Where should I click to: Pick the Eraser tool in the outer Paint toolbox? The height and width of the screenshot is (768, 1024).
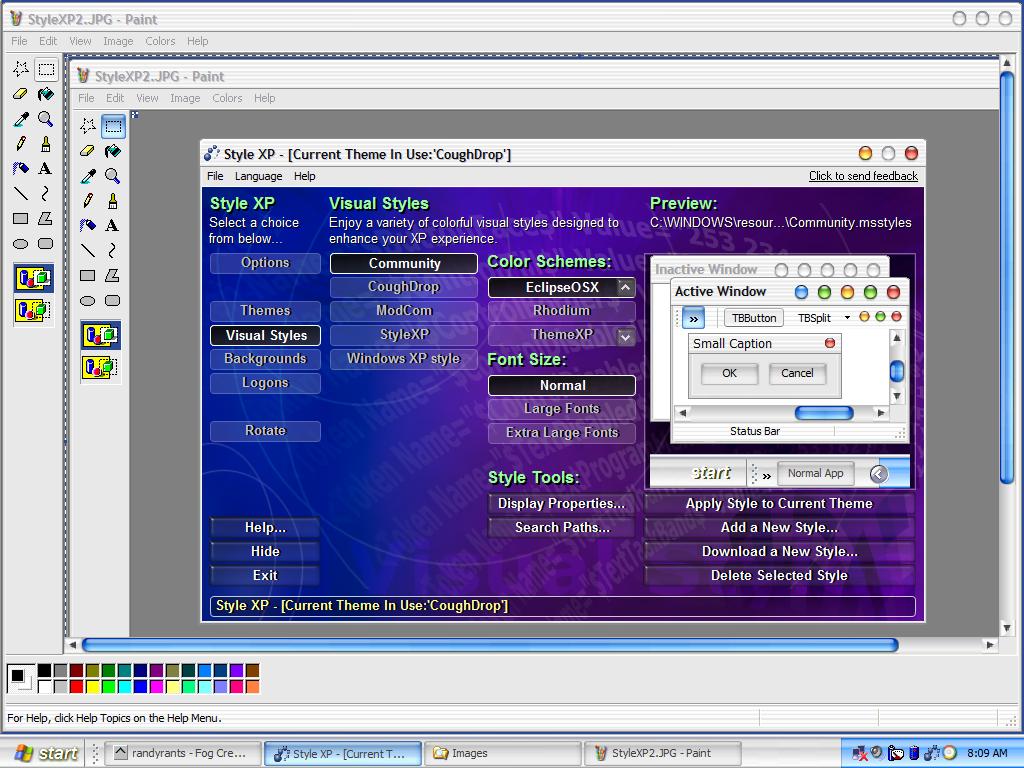point(21,94)
